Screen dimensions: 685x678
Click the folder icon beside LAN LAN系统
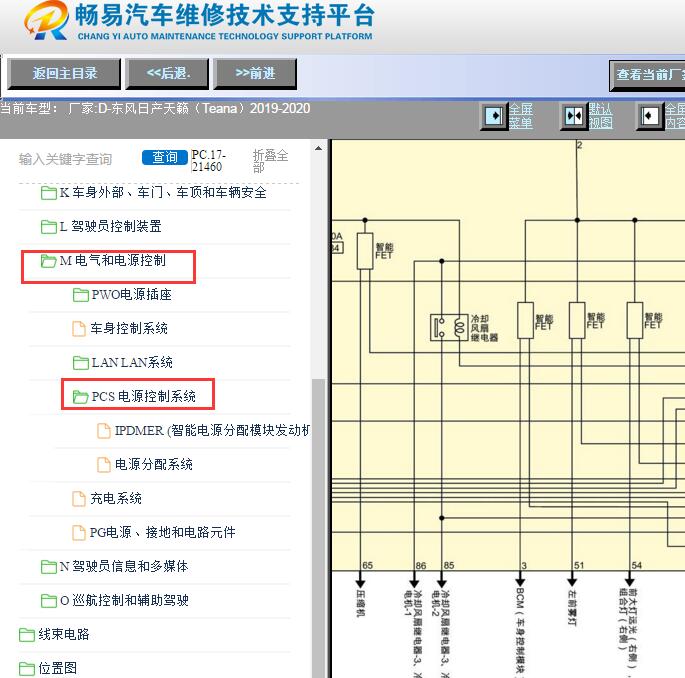coord(81,363)
